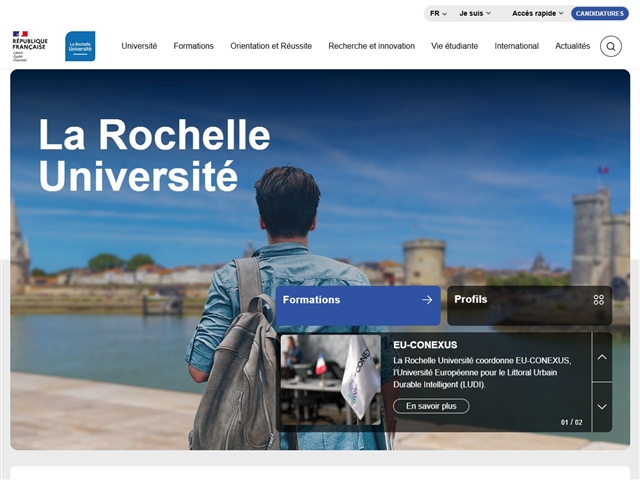This screenshot has width=640, height=480.
Task: Open the FR language dropdown
Action: [x=438, y=13]
